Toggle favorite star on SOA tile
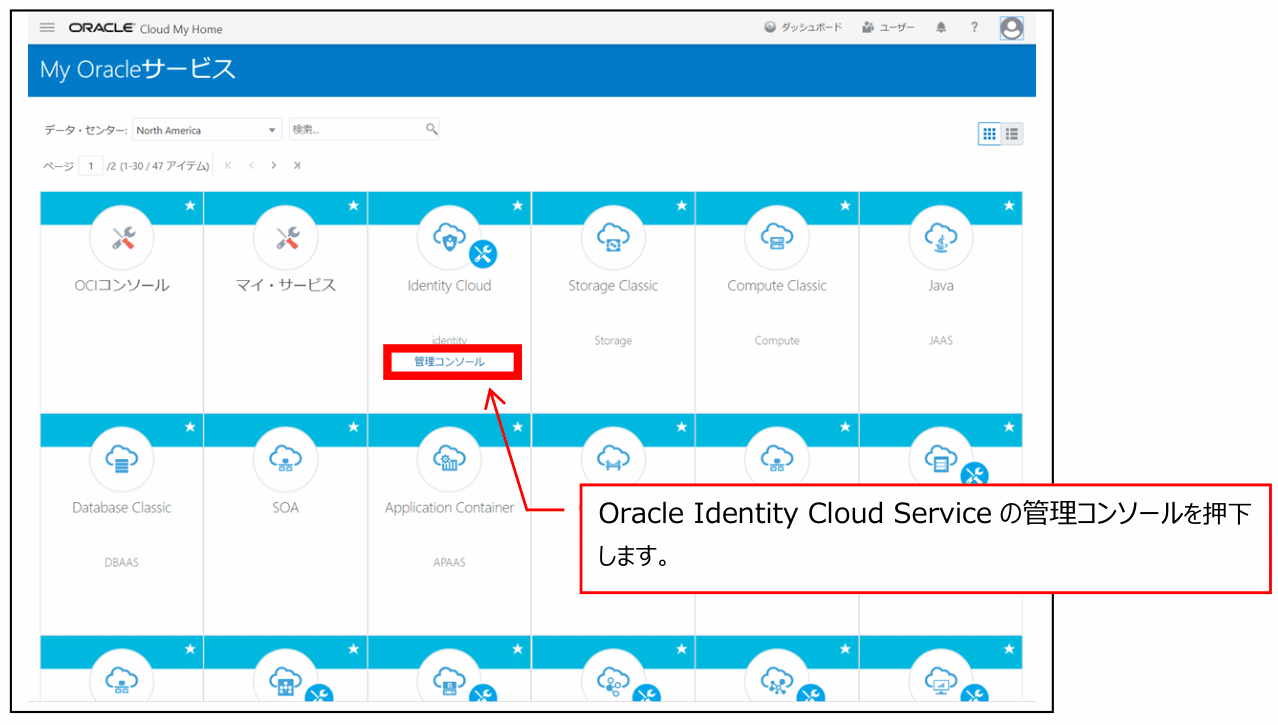Viewport: 1278px width, 725px height. [x=353, y=427]
